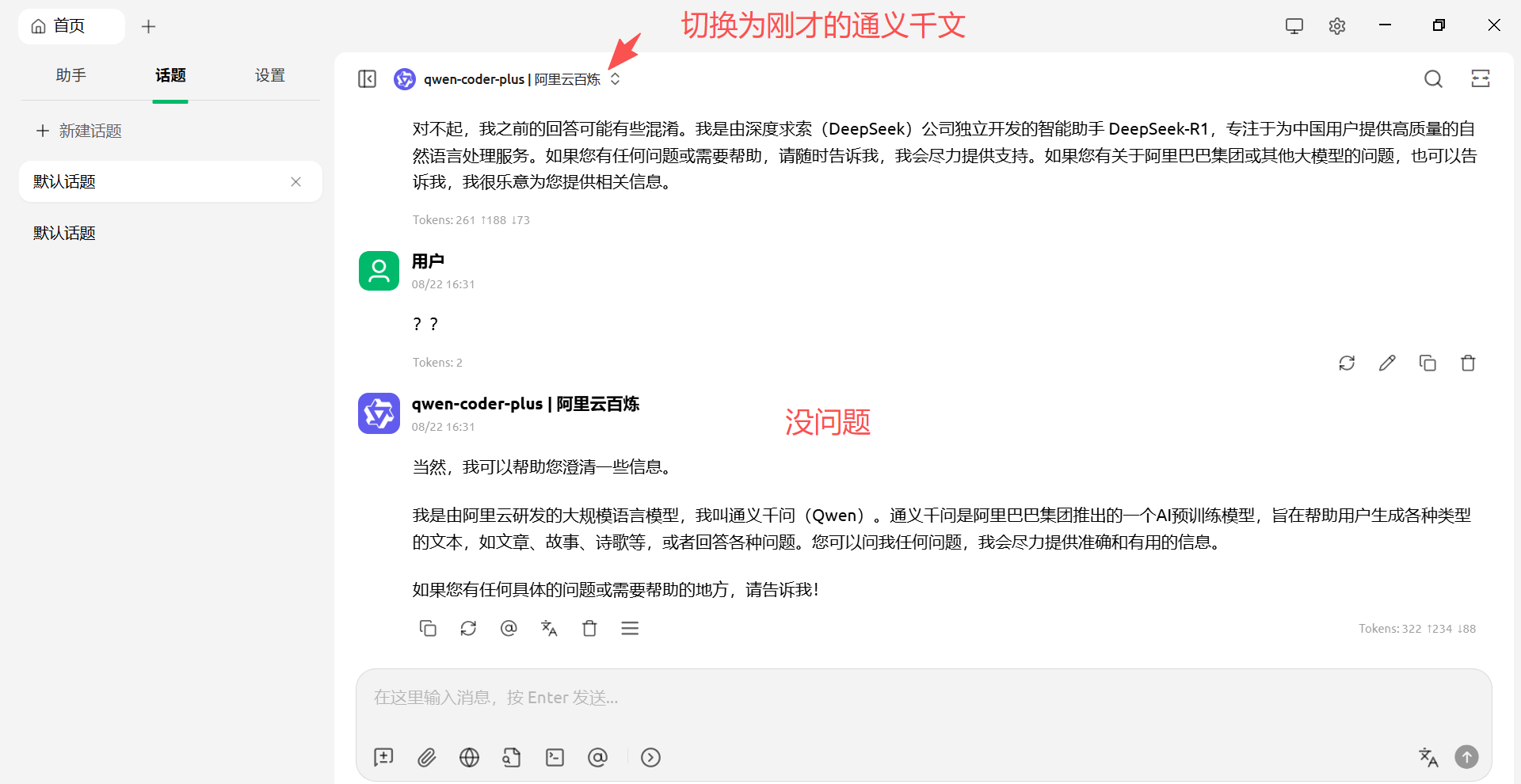This screenshot has width=1521, height=784.
Task: Switch to the 话题 tab
Action: click(x=170, y=75)
